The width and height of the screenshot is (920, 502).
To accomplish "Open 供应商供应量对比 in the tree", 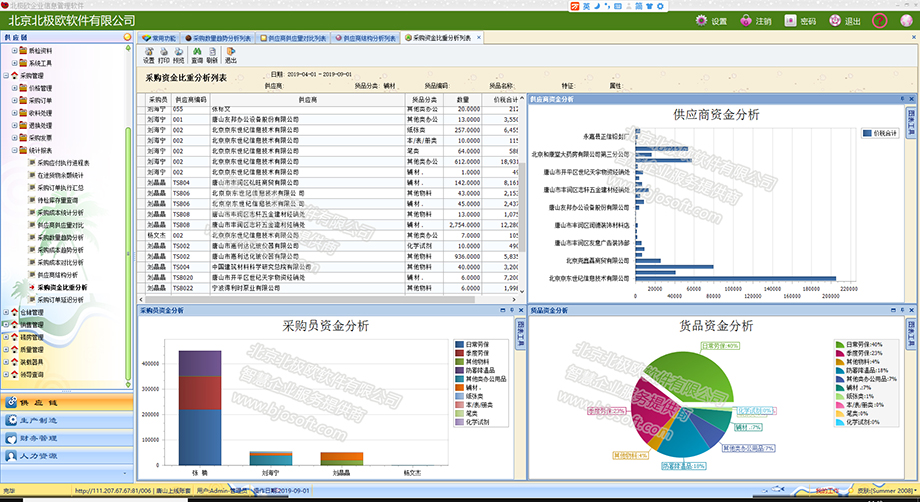I will [x=60, y=225].
